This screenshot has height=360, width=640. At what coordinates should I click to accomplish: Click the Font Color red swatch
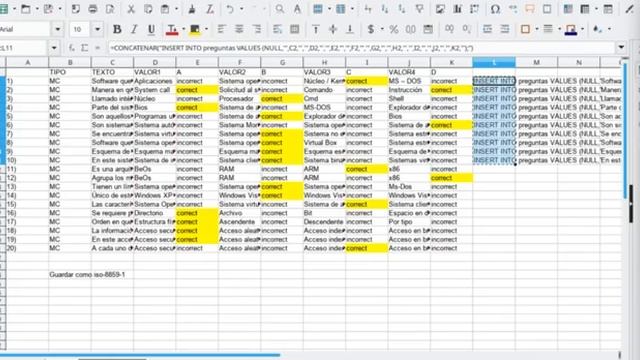click(x=172, y=29)
